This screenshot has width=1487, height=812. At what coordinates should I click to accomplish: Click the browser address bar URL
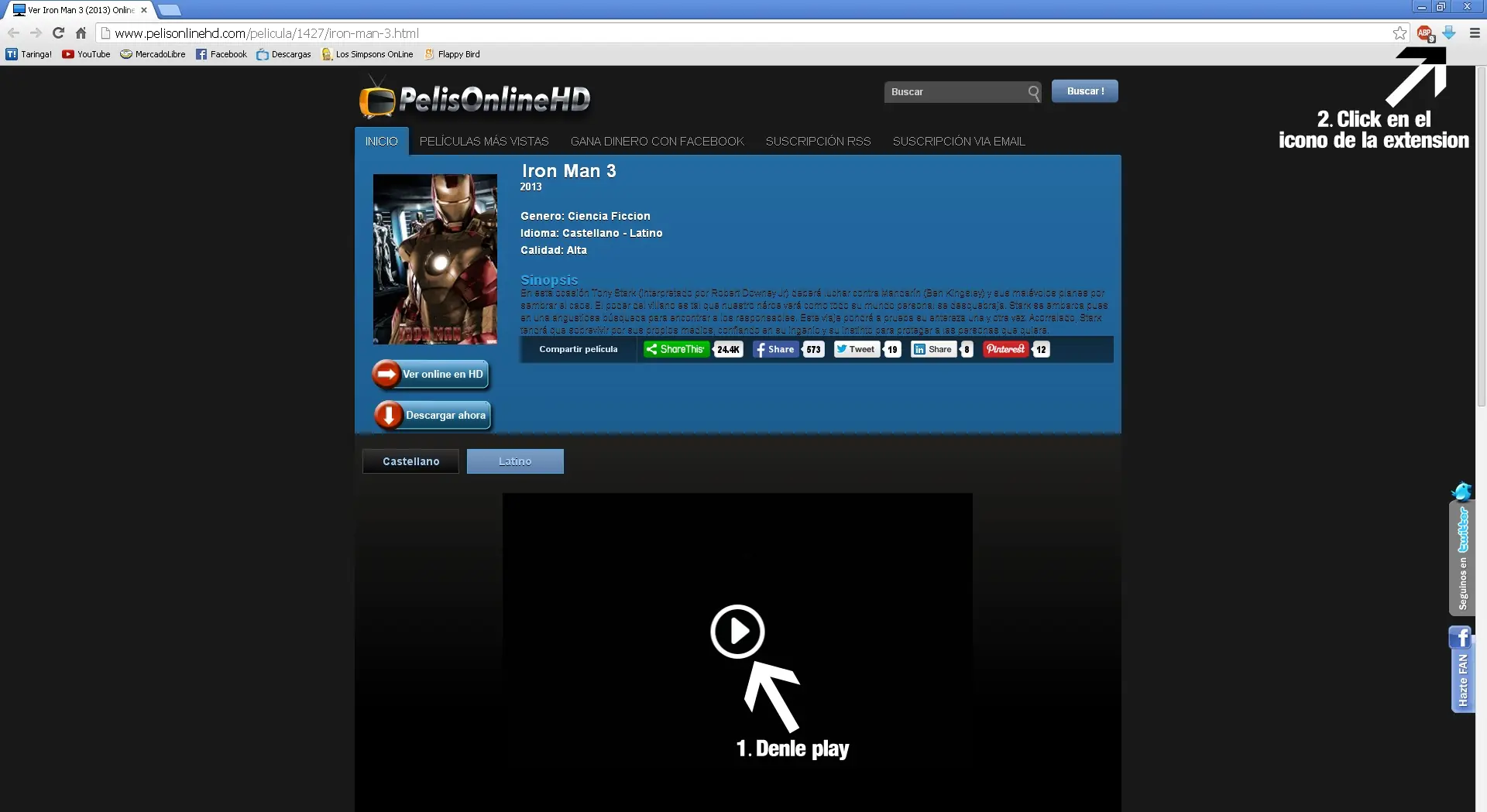click(x=266, y=33)
